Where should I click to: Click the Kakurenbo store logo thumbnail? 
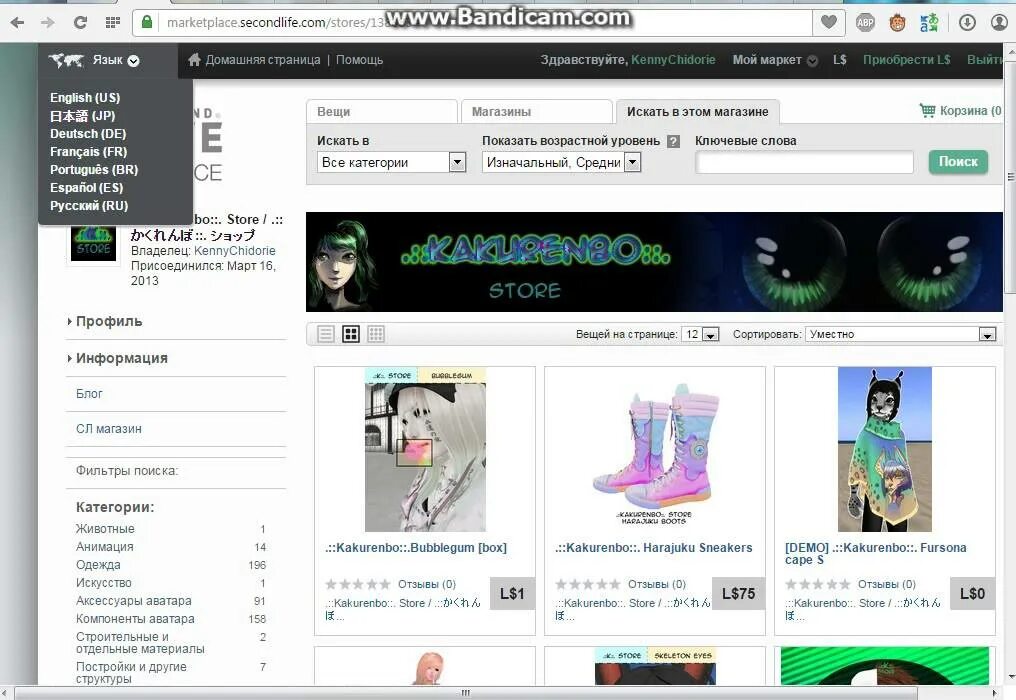click(93, 244)
